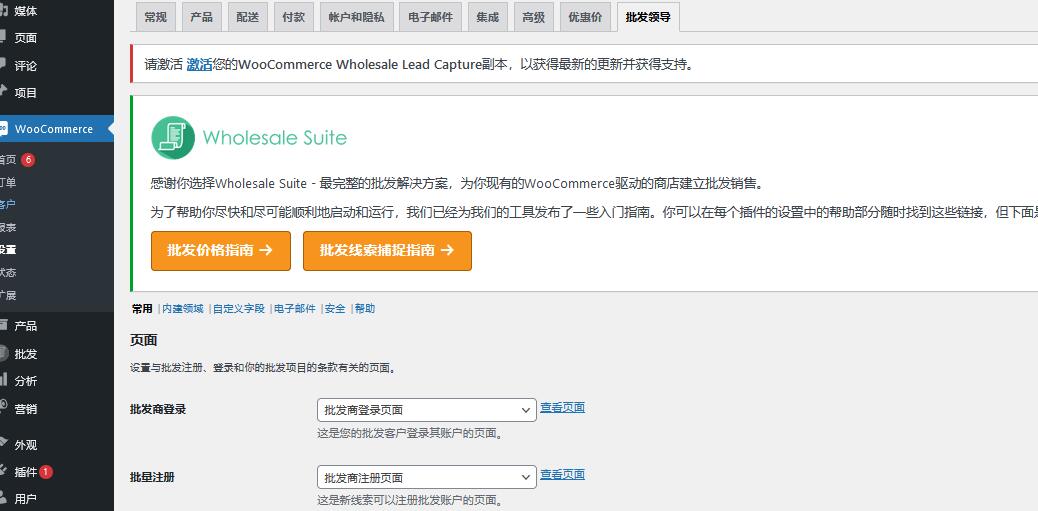Image resolution: width=1038 pixels, height=511 pixels.
Task: Click the red 1 badge on 插件
Action: pyautogui.click(x=46, y=472)
